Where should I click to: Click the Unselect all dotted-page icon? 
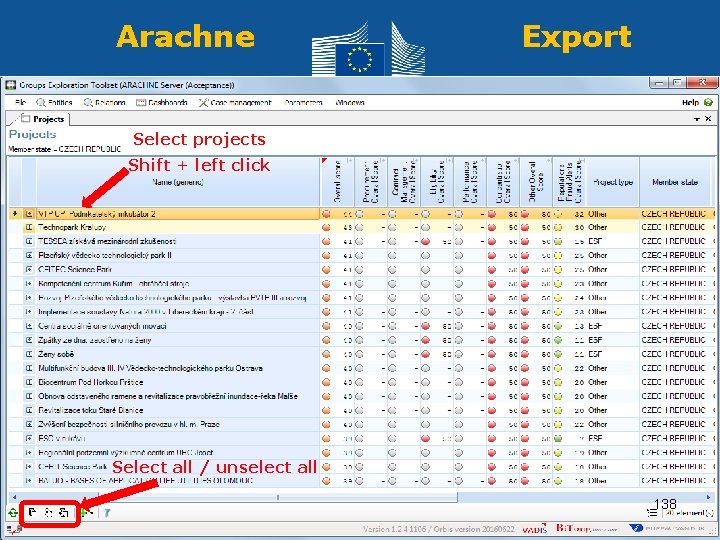[48, 512]
